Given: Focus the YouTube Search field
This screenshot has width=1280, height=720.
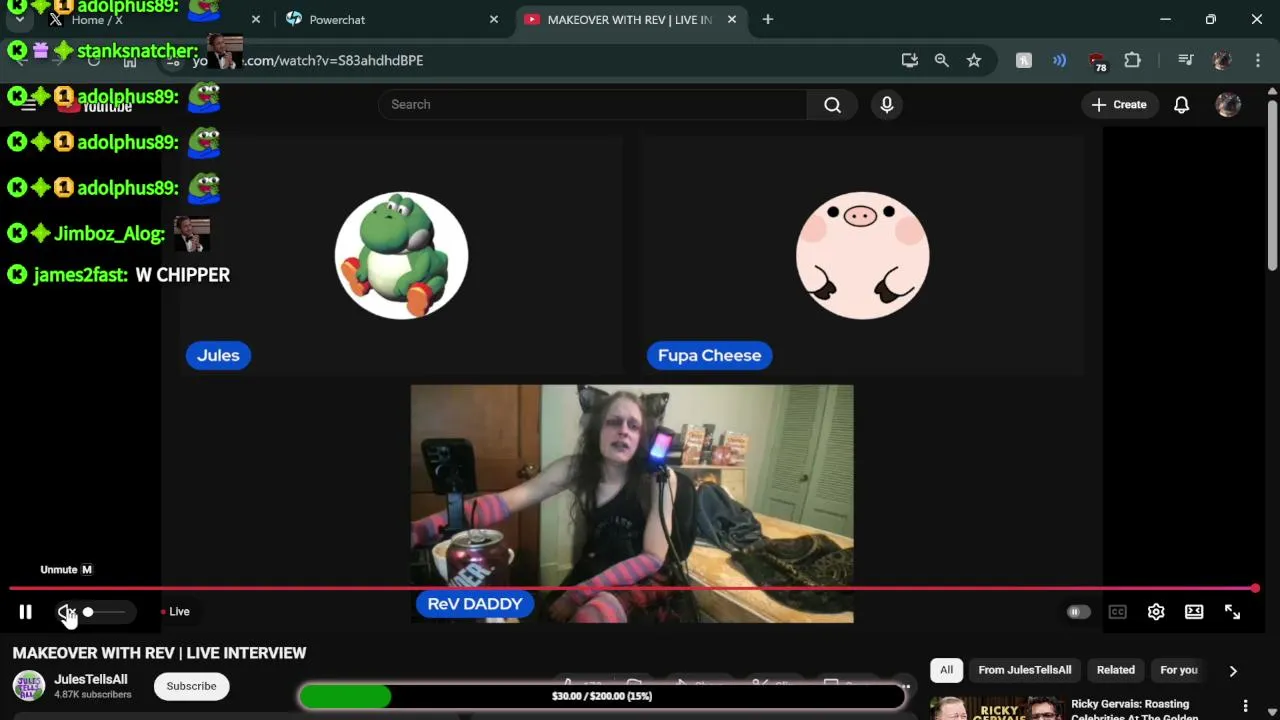Looking at the screenshot, I should click(x=592, y=105).
